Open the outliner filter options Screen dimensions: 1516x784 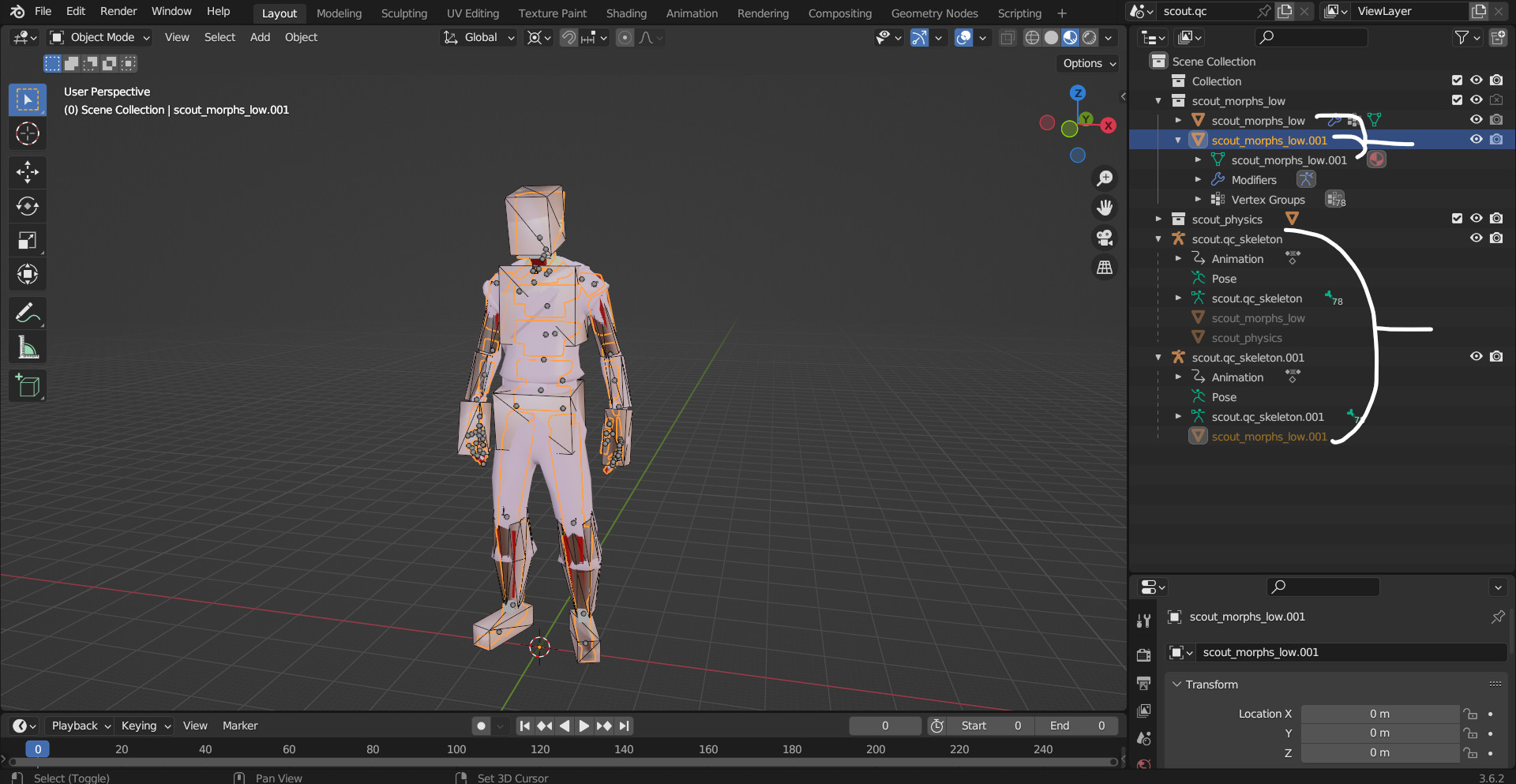tap(1462, 37)
